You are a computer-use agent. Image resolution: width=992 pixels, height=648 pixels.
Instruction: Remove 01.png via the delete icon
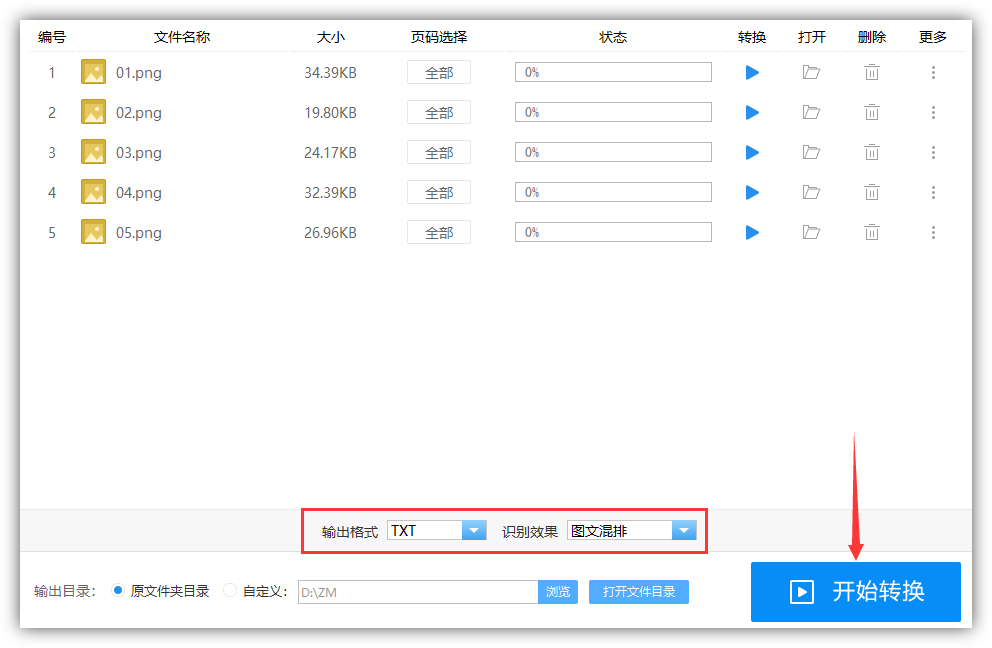click(x=871, y=72)
